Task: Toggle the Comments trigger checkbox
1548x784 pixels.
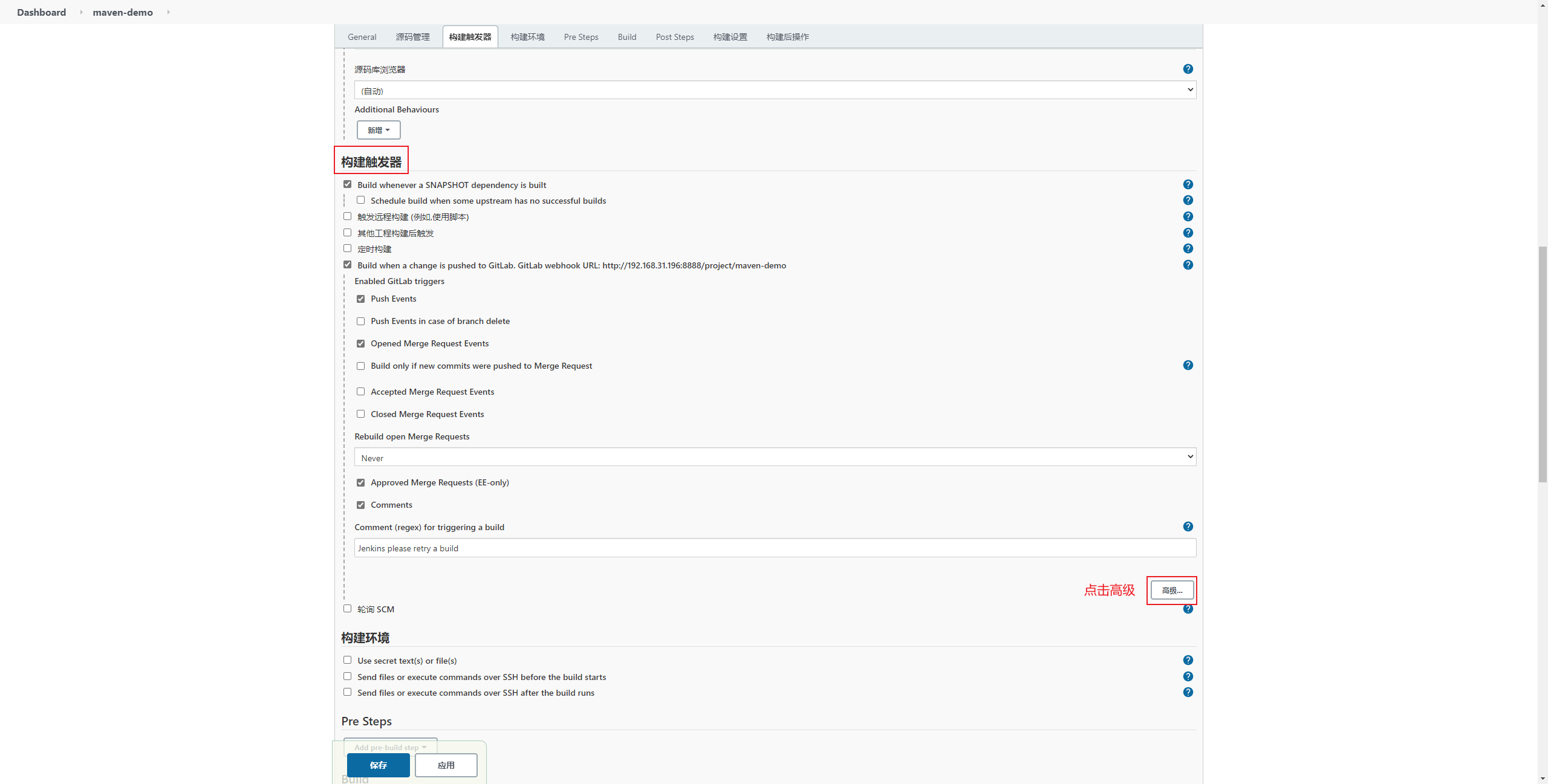Action: pyautogui.click(x=360, y=505)
